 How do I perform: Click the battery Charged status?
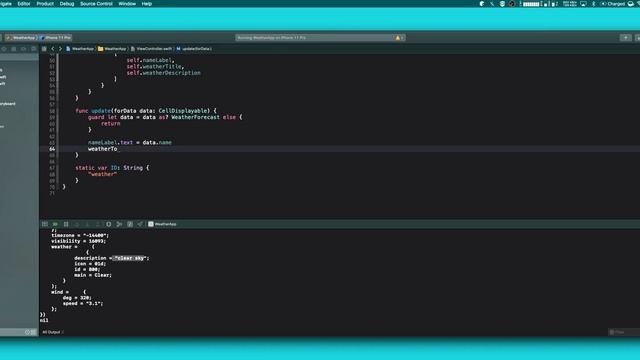coord(613,4)
